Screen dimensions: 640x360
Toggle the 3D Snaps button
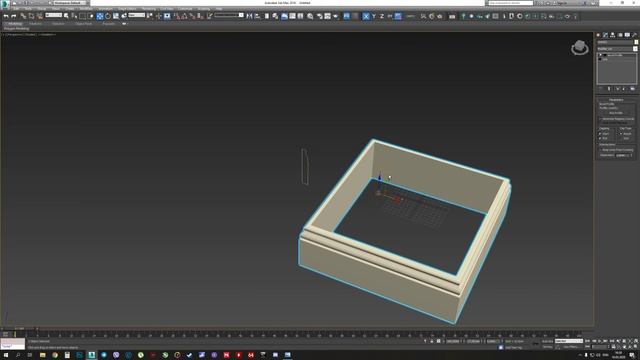point(176,16)
